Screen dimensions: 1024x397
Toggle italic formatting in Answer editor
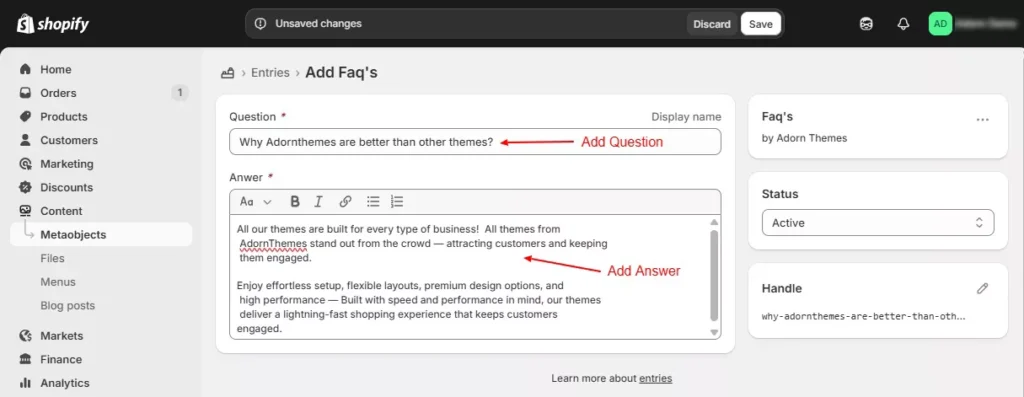[x=318, y=202]
